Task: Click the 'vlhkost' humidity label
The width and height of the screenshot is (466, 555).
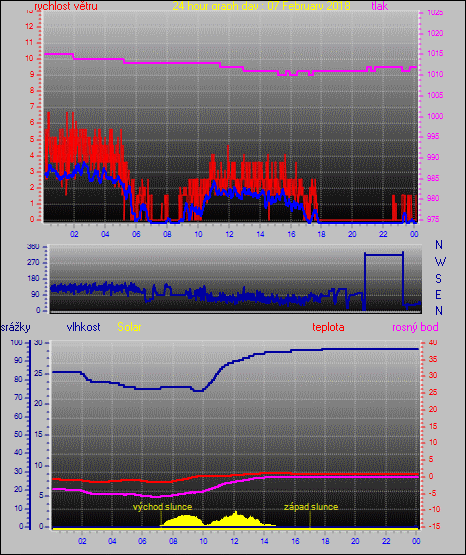Action: click(x=84, y=327)
